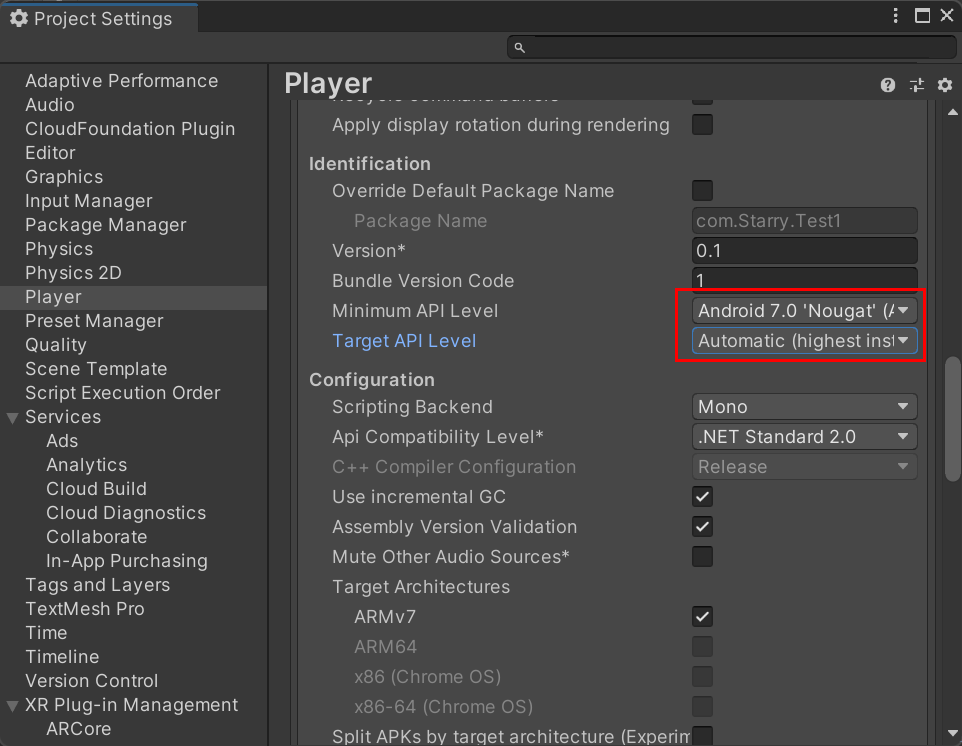Click the gear icon on Project Settings tab
The height and width of the screenshot is (746, 962).
[x=20, y=17]
